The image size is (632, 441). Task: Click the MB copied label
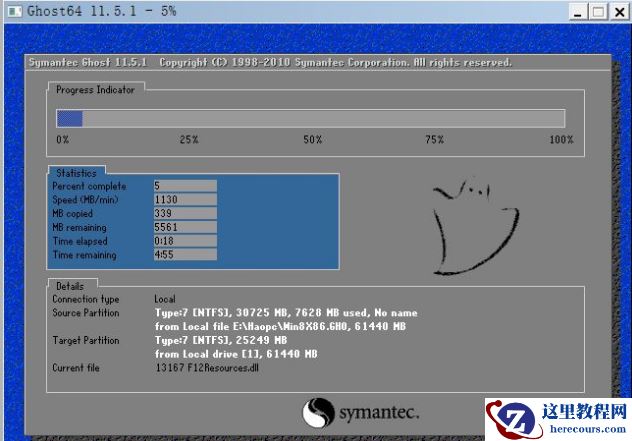pos(73,214)
